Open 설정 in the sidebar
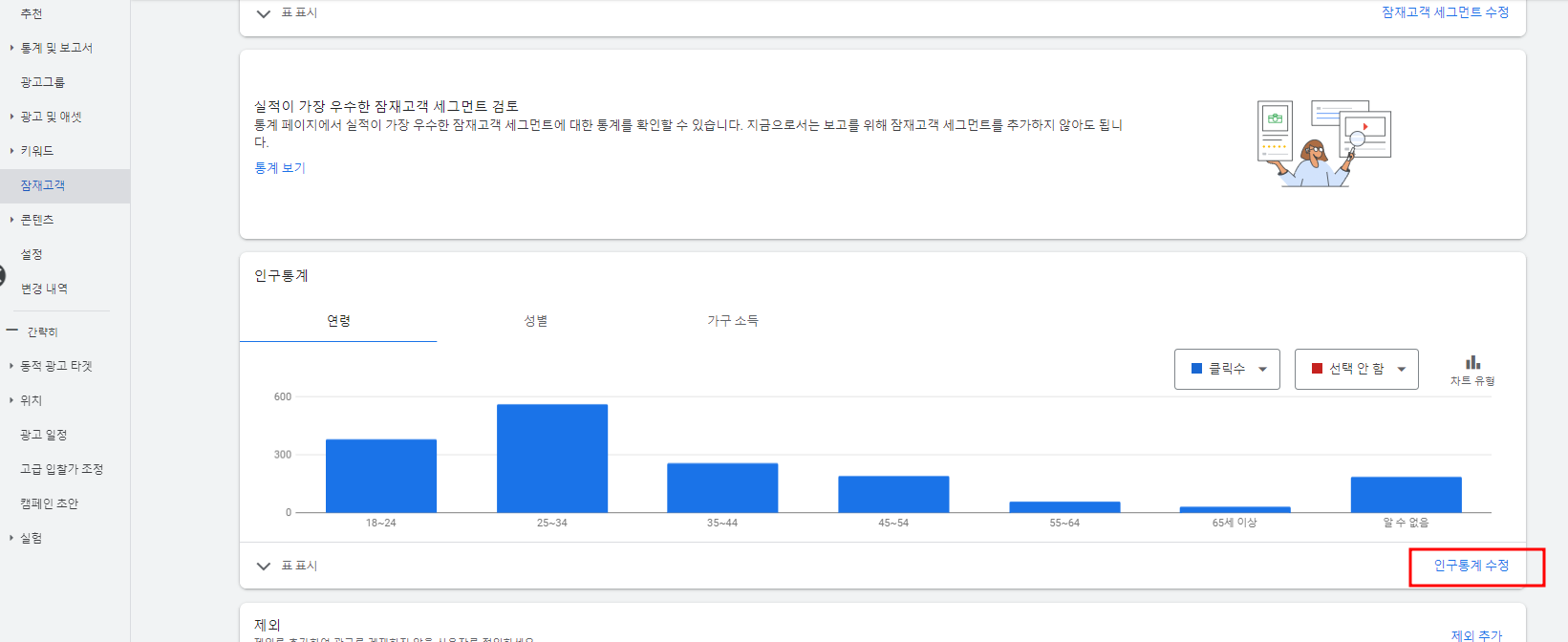This screenshot has height=642, width=1568. pyautogui.click(x=32, y=254)
